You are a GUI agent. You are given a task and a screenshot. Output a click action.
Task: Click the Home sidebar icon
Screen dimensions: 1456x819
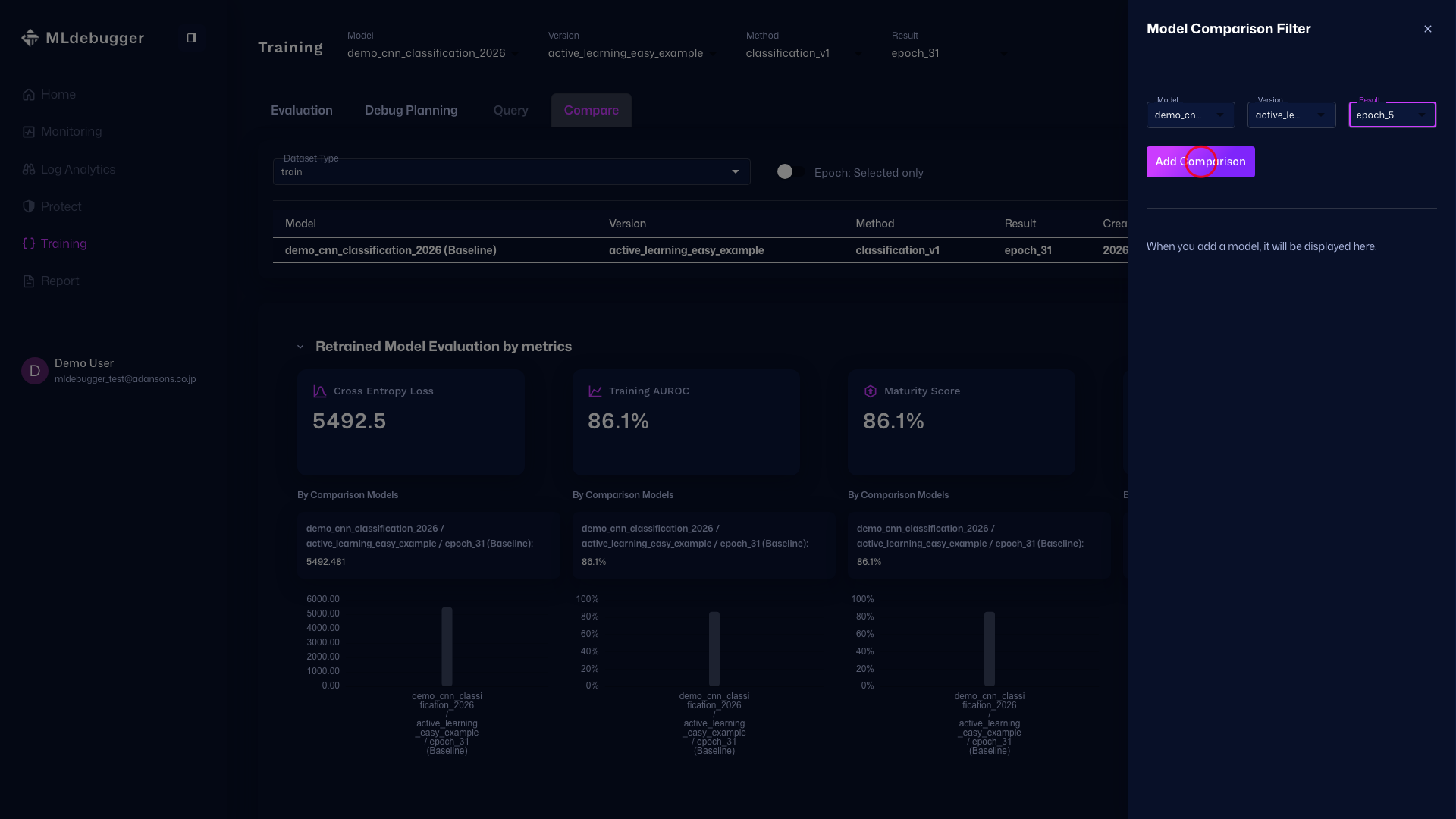pos(29,95)
